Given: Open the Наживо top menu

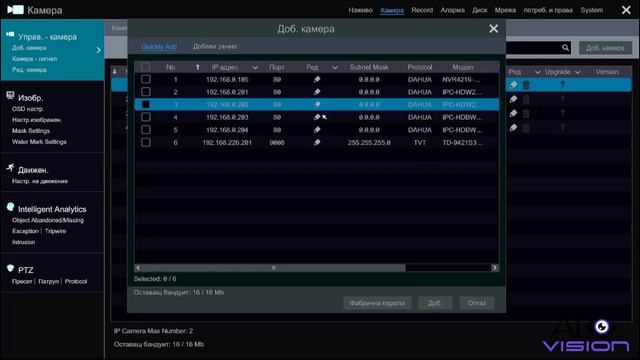Looking at the screenshot, I should click(360, 10).
